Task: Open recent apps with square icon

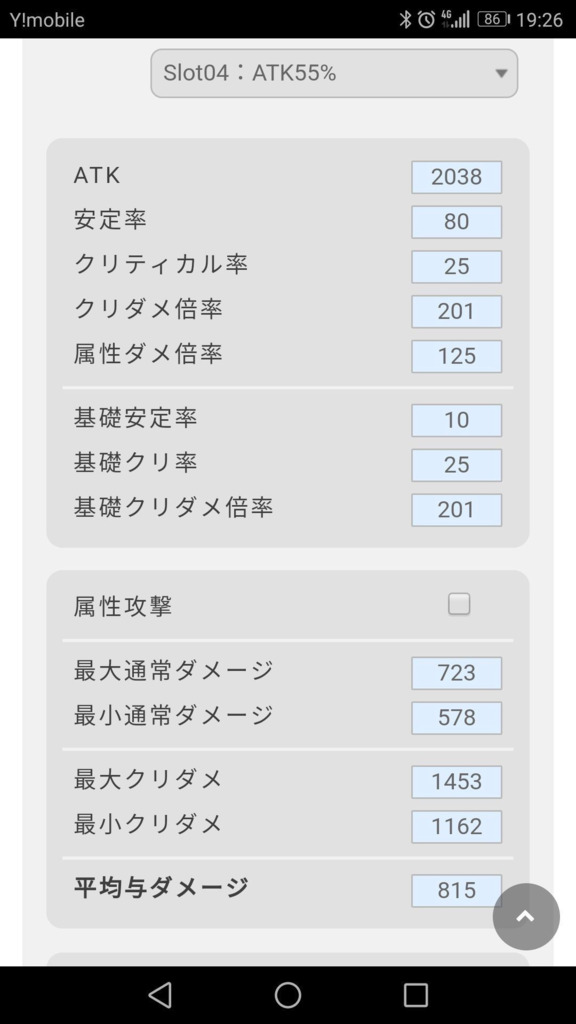Action: coord(415,995)
